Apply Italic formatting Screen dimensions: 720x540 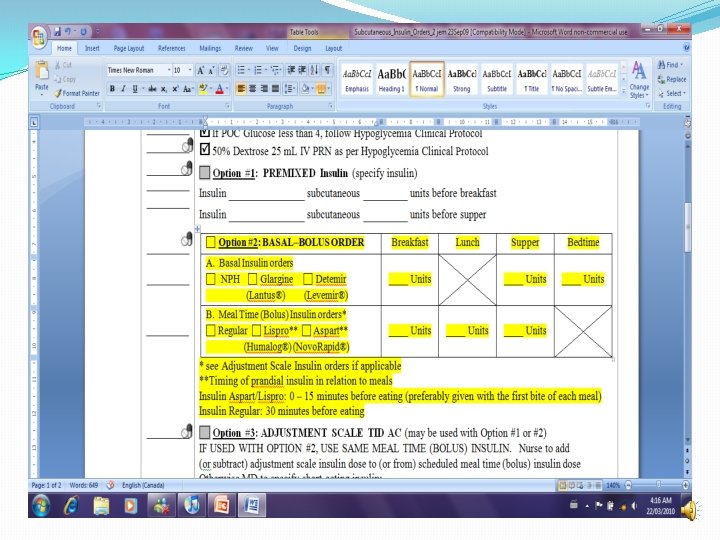click(x=123, y=89)
